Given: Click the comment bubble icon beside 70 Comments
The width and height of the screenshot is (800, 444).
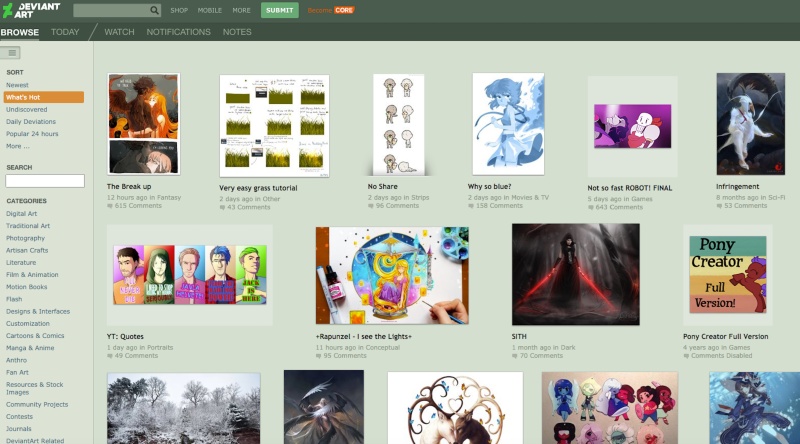Looking at the screenshot, I should [x=514, y=356].
